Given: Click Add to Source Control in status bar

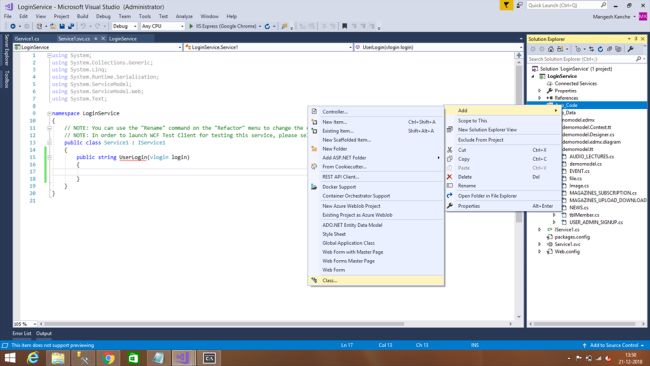Looking at the screenshot, I should [613, 345].
